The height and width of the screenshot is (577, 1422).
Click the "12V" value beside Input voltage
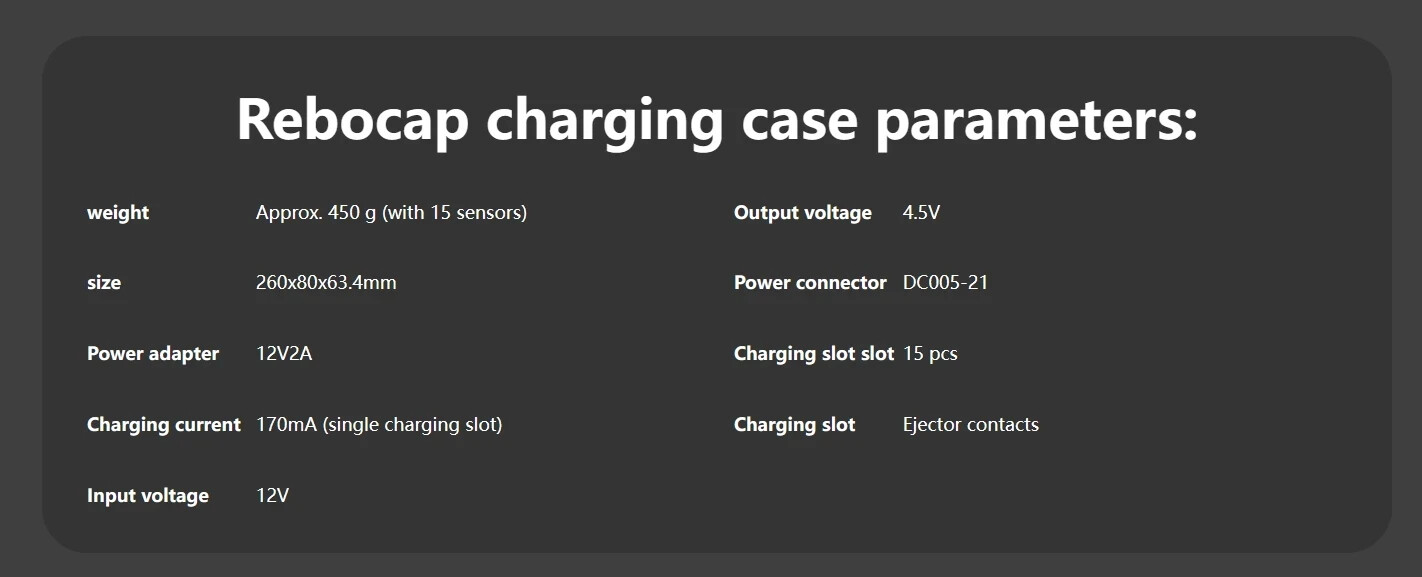pyautogui.click(x=273, y=496)
